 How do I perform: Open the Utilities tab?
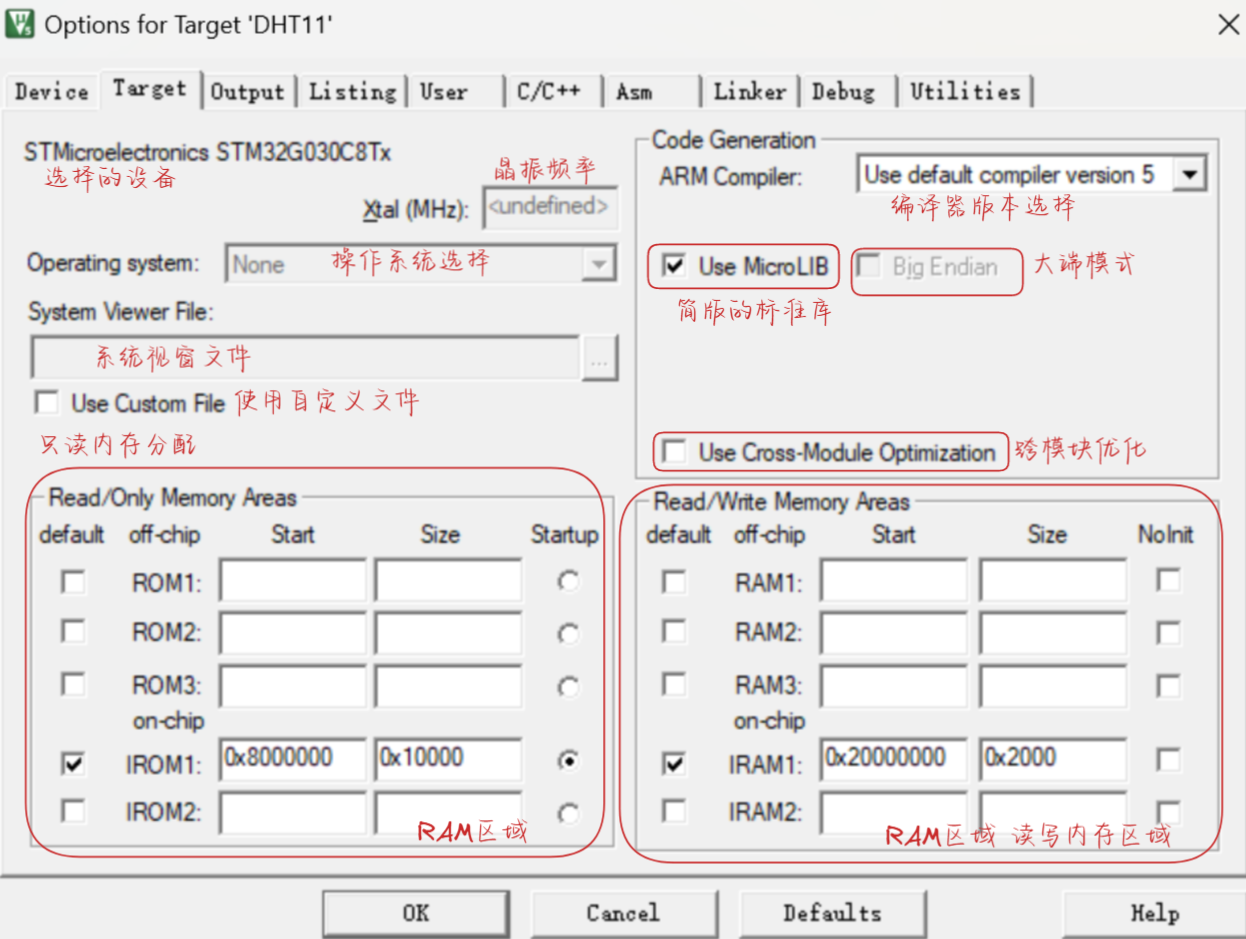pyautogui.click(x=965, y=92)
